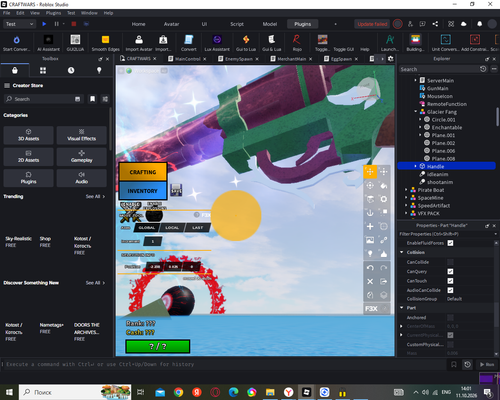Screen dimensions: 500x400
Task: Toggle the CustomPhysicalProperties checkbox
Action: point(450,344)
